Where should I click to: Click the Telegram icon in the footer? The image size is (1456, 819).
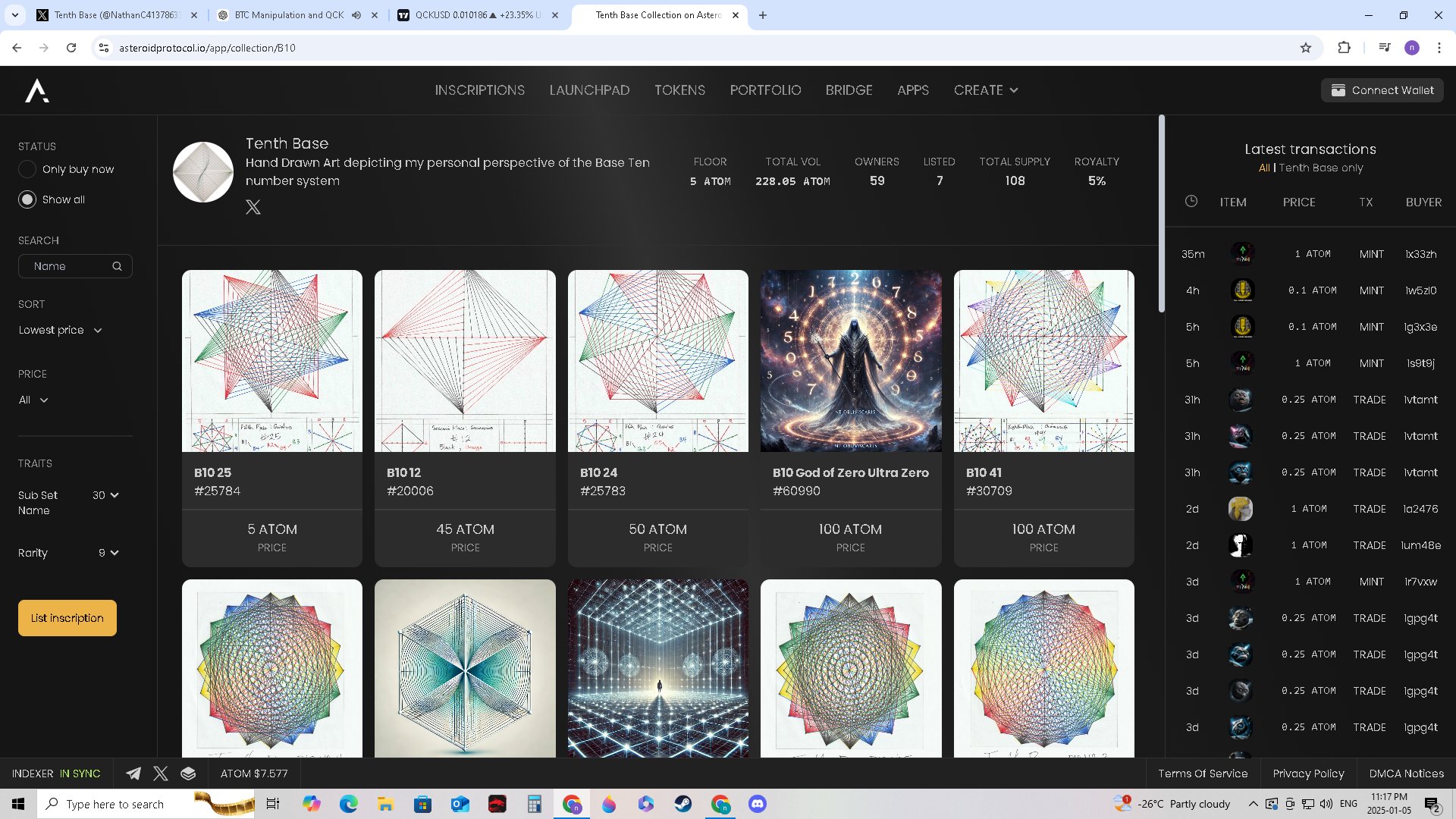[133, 773]
